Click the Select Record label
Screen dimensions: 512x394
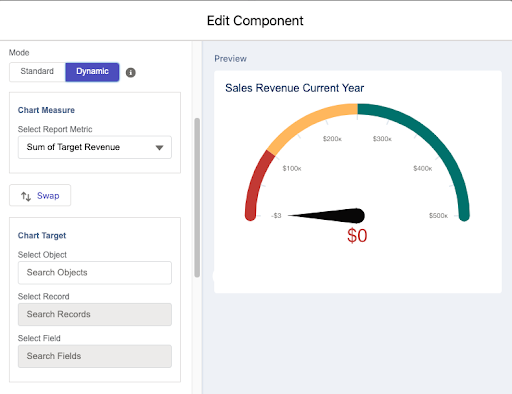click(x=44, y=296)
